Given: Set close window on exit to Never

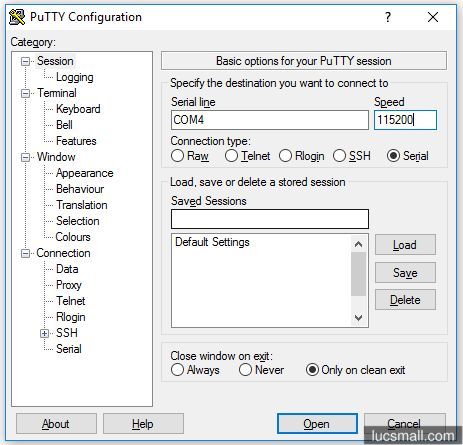Looking at the screenshot, I should [x=261, y=370].
